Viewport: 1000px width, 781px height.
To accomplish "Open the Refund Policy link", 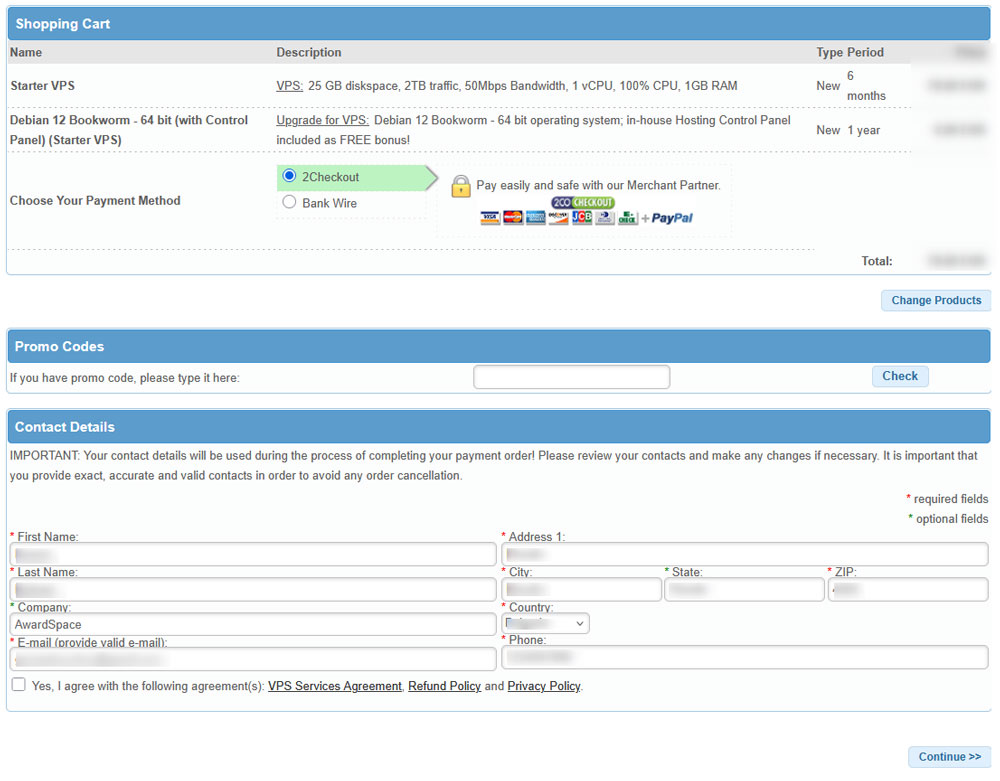I will pyautogui.click(x=444, y=687).
